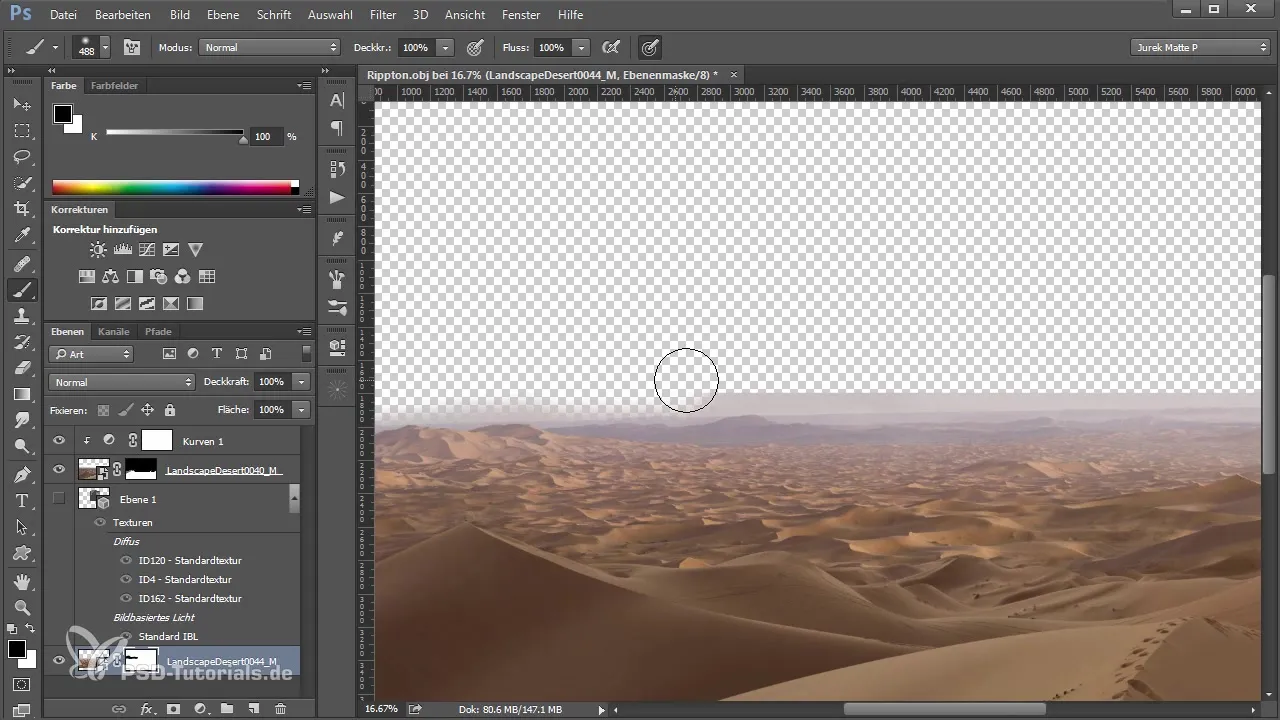
Task: Hide the Kurven 1 layer
Action: [x=59, y=440]
